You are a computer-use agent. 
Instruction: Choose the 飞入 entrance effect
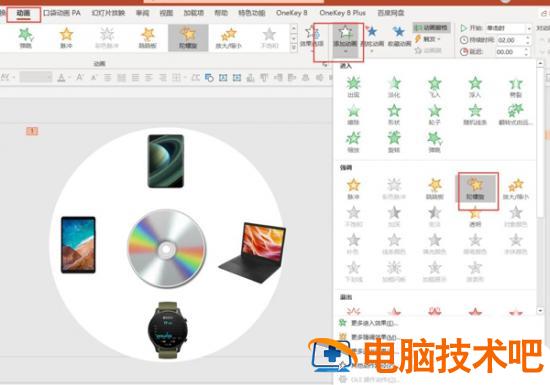pyautogui.click(x=435, y=87)
